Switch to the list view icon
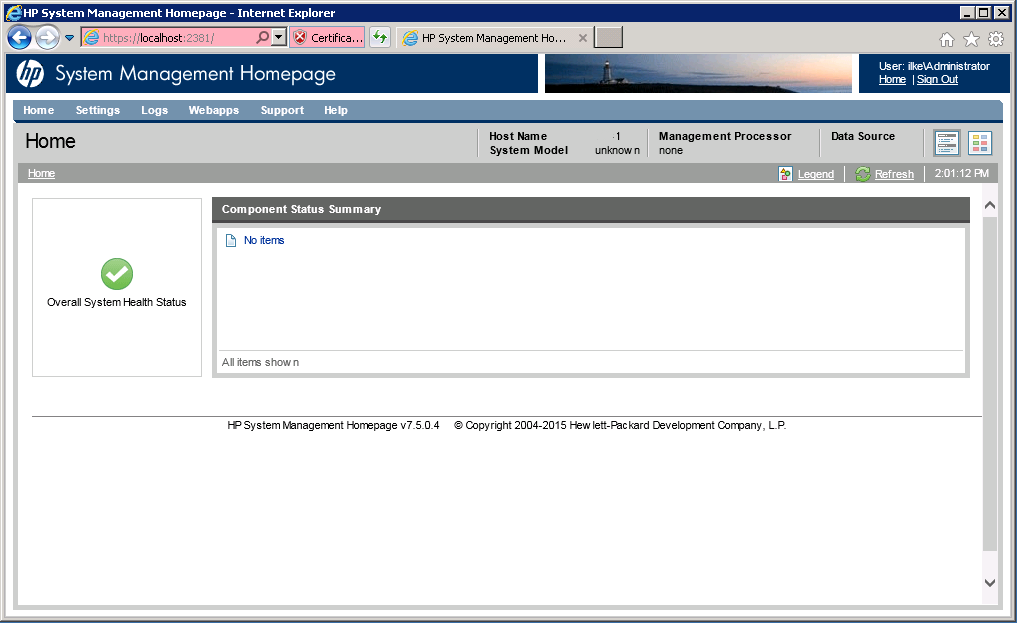Screen dimensions: 1017x623 (x=946, y=143)
